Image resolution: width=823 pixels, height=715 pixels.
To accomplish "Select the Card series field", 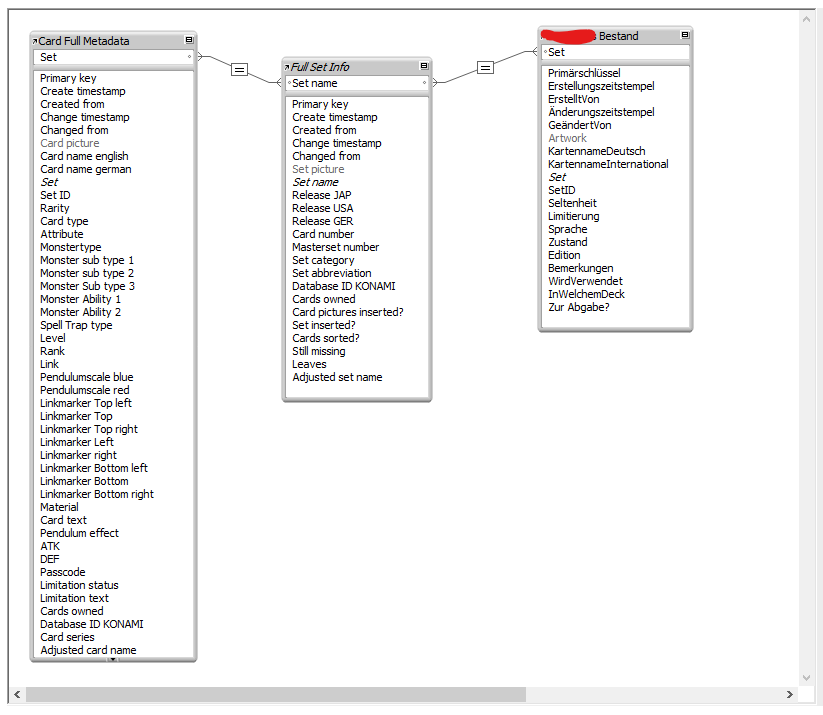I will click(x=67, y=637).
